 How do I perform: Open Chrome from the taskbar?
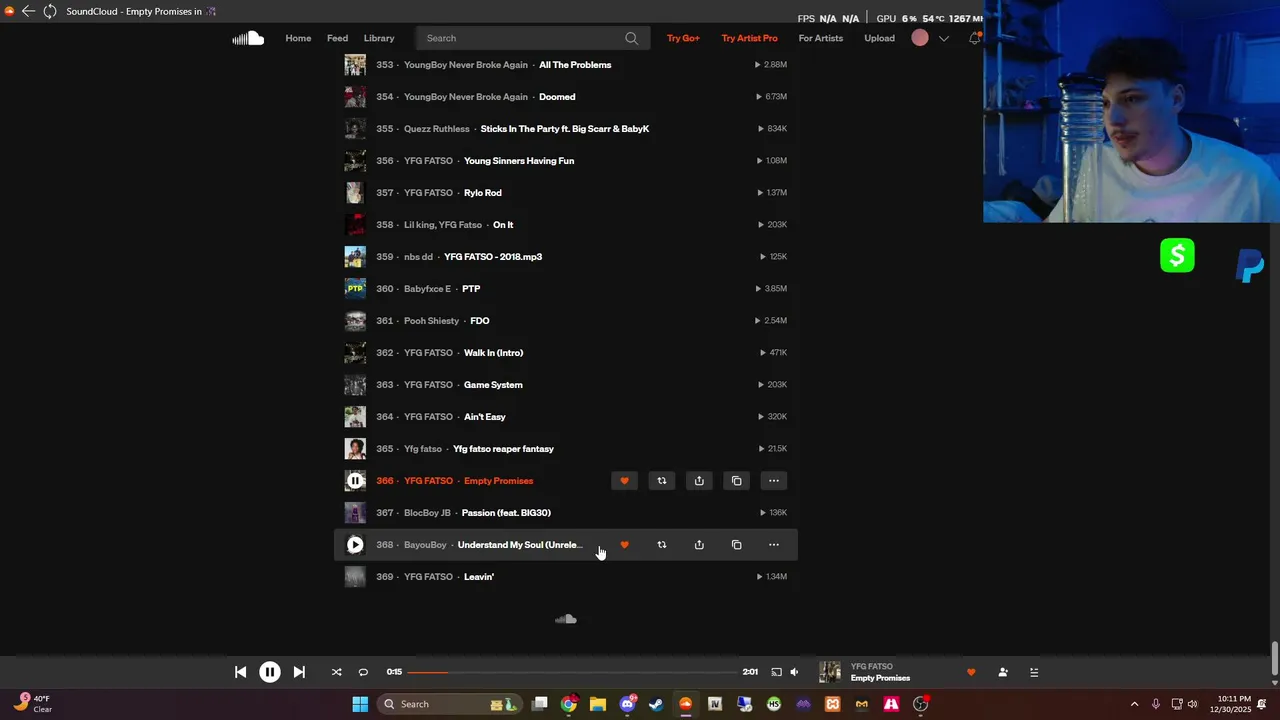click(569, 704)
